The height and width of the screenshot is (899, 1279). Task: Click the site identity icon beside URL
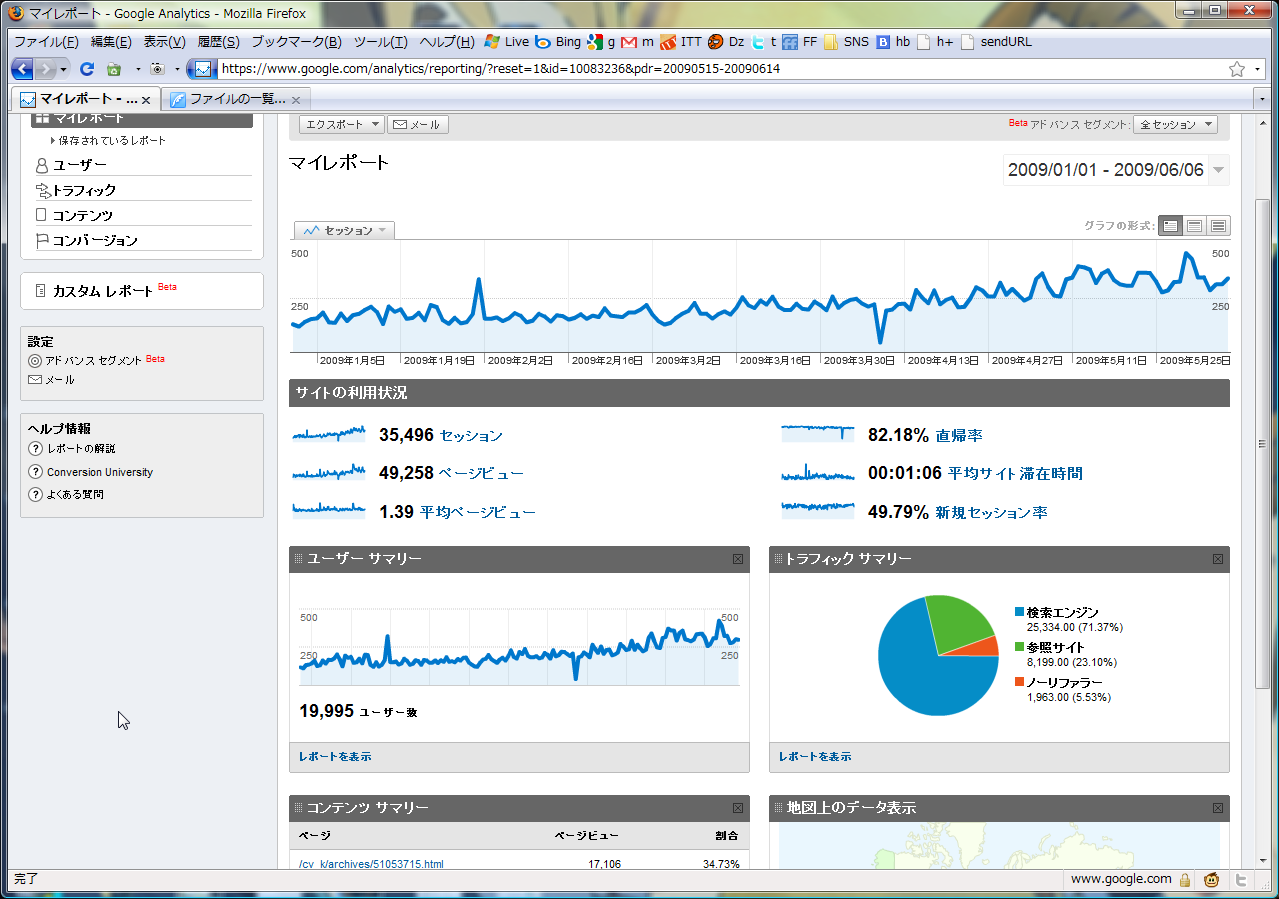pos(203,69)
